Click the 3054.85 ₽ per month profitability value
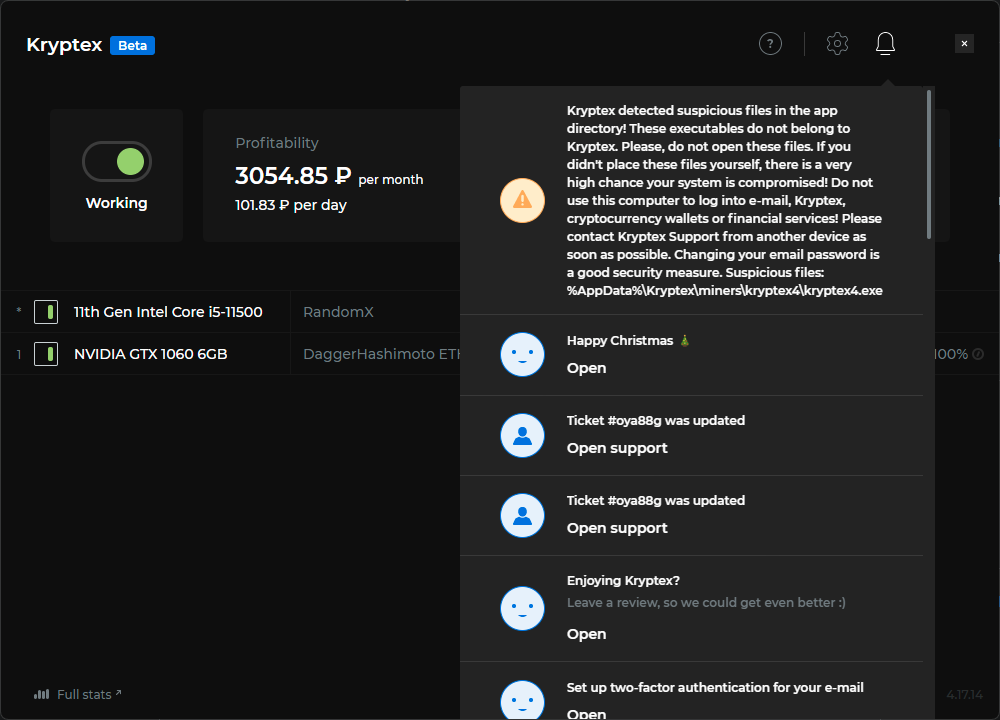The image size is (1000, 720). 328,176
